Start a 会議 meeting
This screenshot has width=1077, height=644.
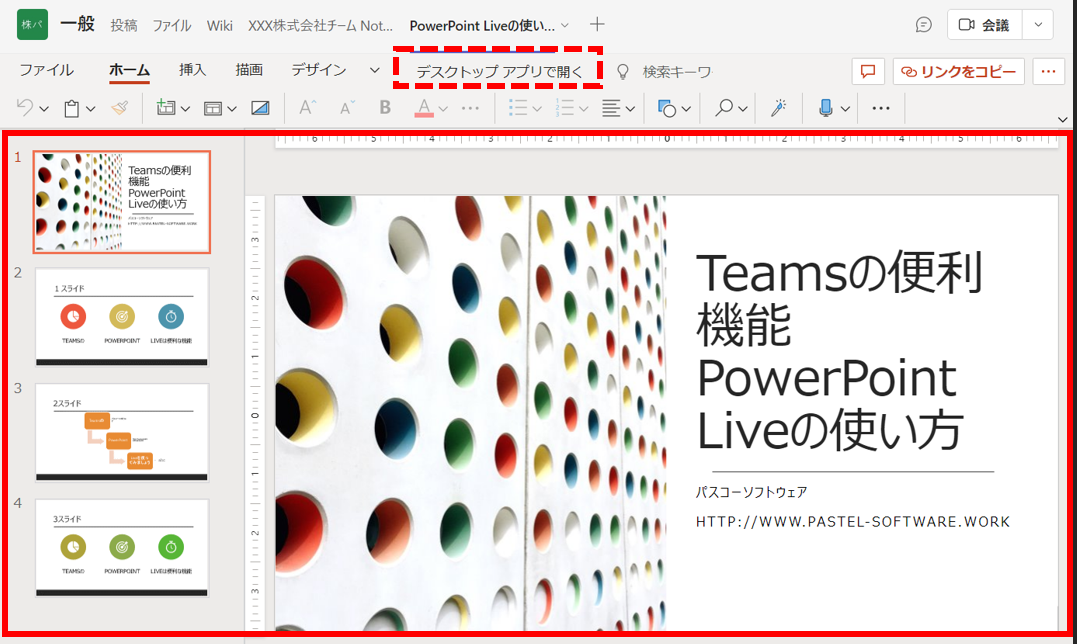pos(984,25)
